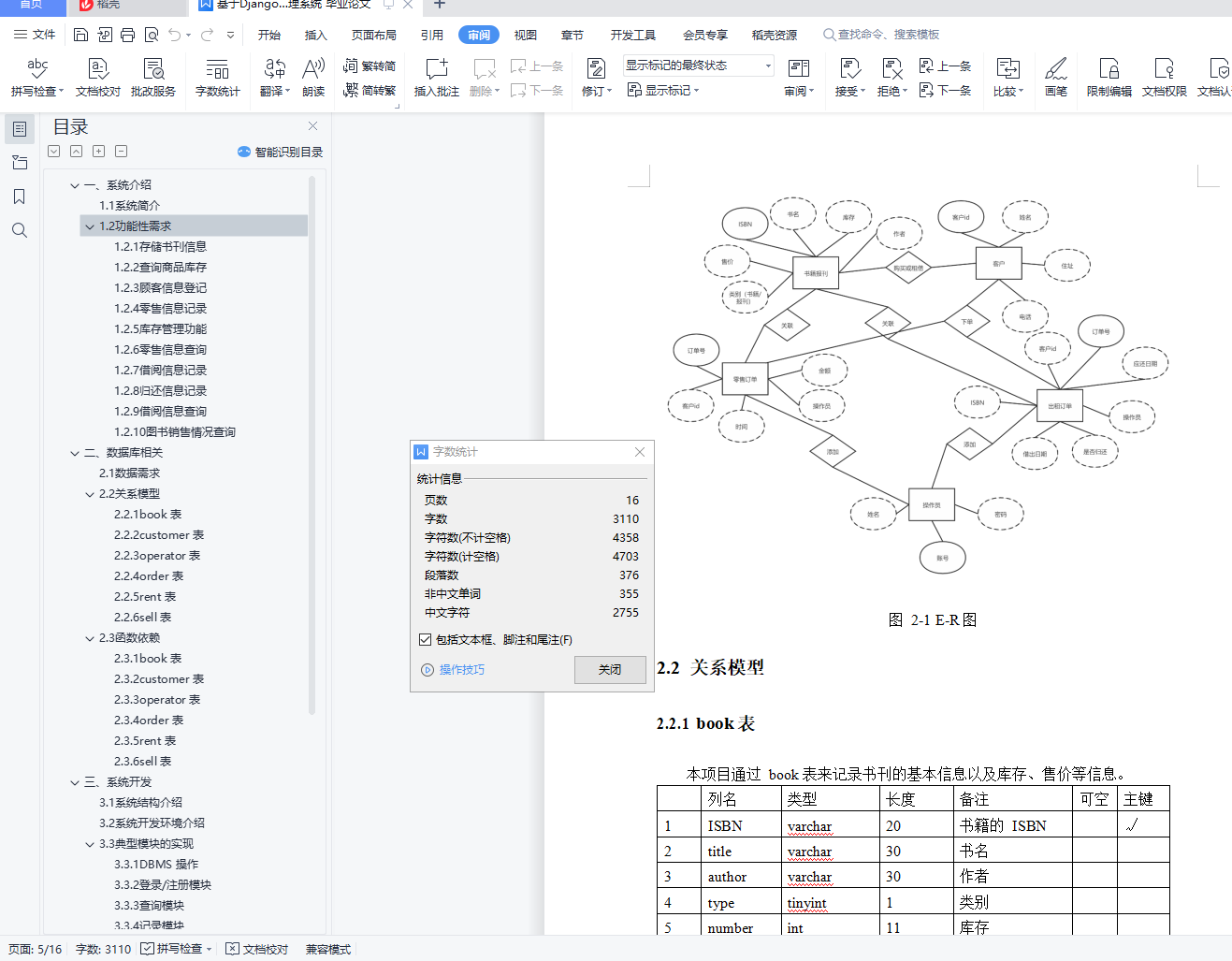Collapse the 2.2关系模型 outline node

pyautogui.click(x=90, y=494)
